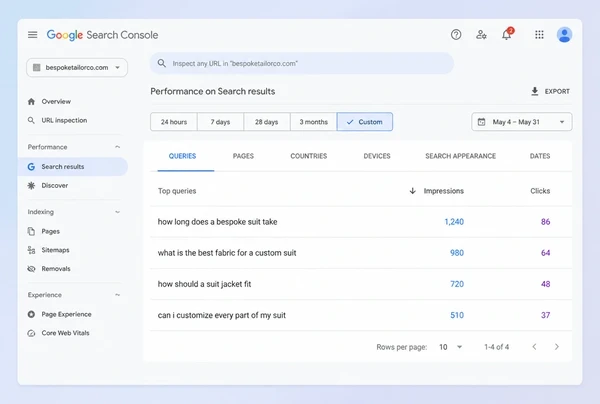Open the account profile avatar

click(x=564, y=35)
